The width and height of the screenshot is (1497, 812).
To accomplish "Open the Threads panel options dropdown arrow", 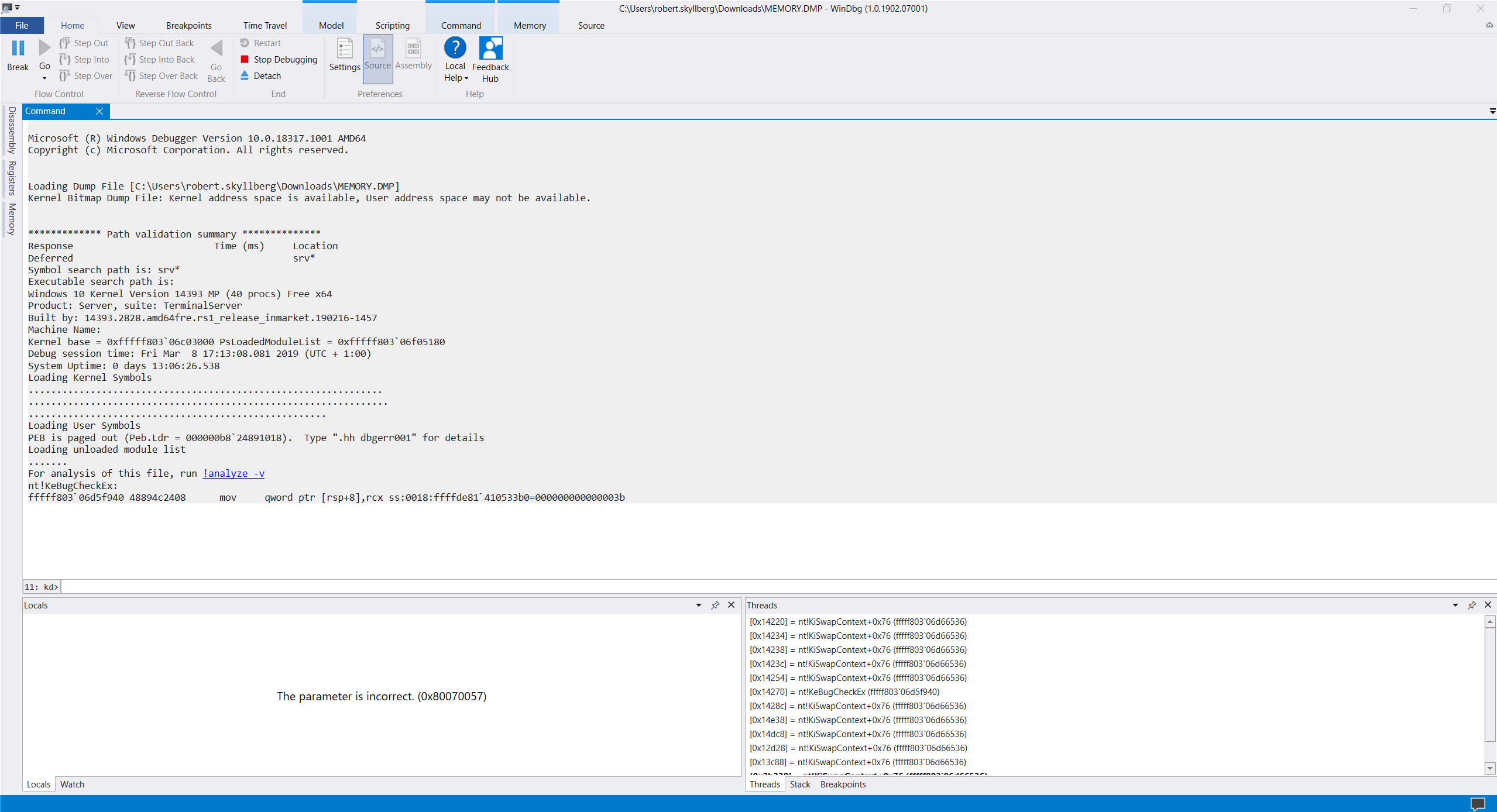I will [1455, 605].
